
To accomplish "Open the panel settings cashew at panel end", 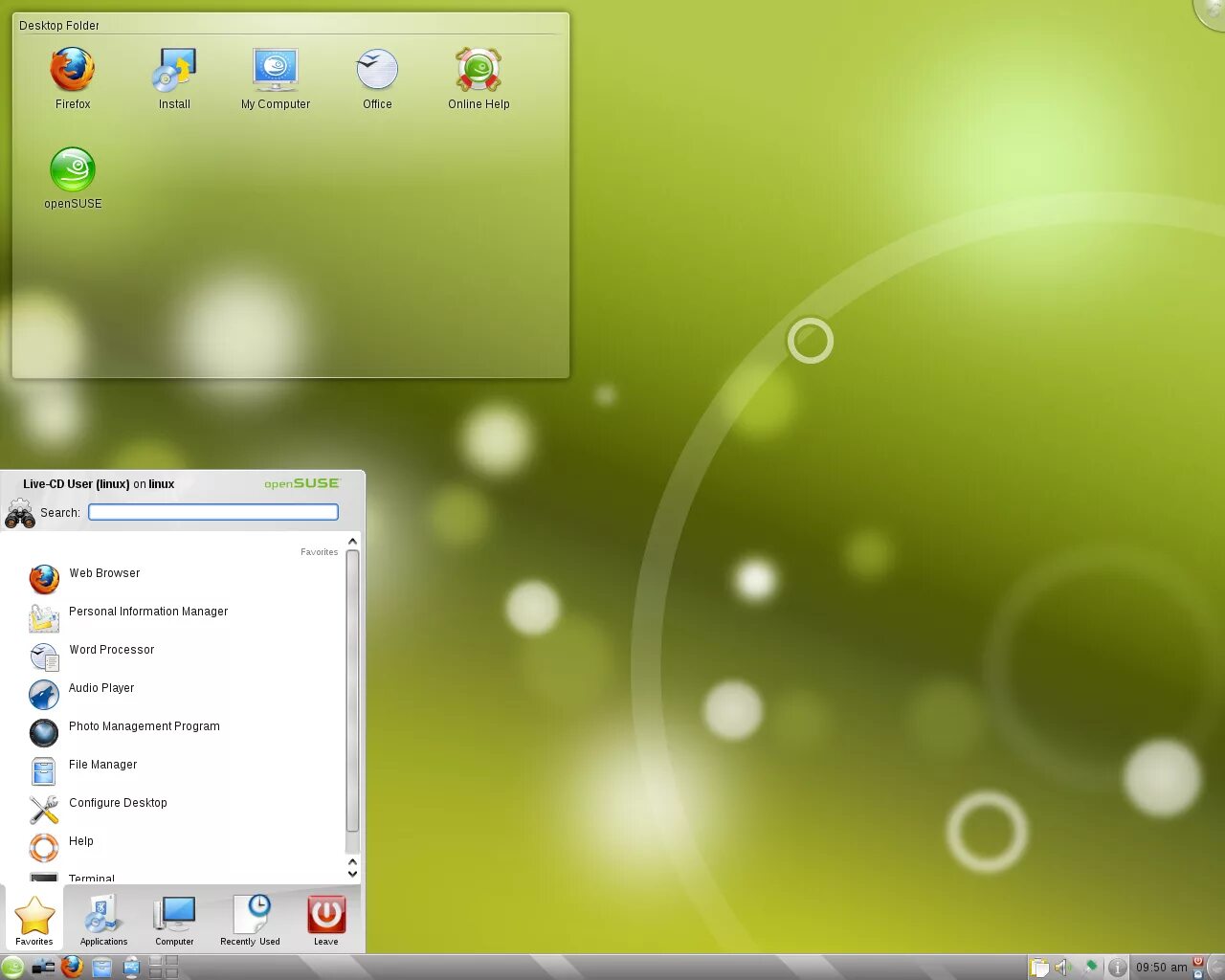I will (x=1216, y=967).
